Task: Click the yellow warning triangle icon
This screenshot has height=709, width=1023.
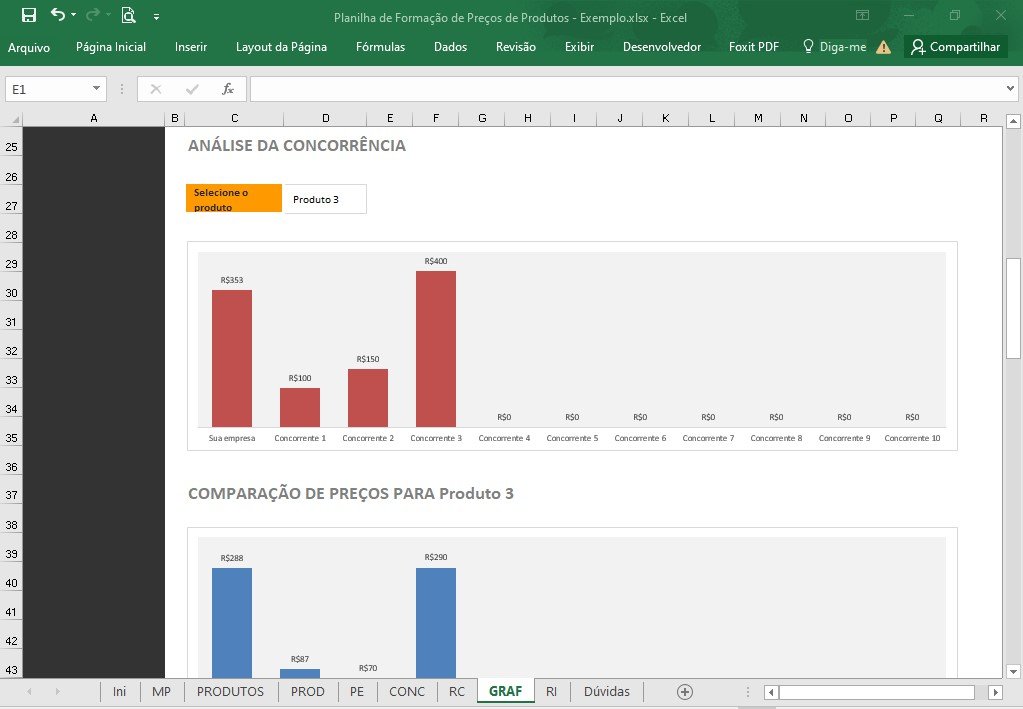Action: pyautogui.click(x=883, y=47)
